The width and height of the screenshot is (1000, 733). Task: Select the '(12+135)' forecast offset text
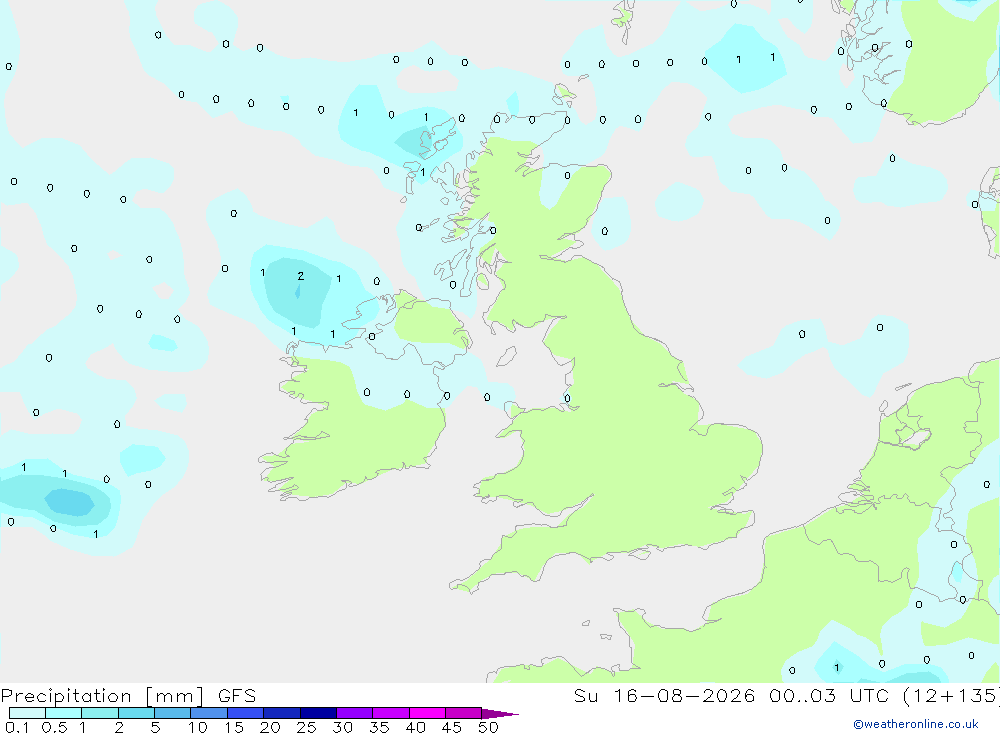[x=951, y=696]
